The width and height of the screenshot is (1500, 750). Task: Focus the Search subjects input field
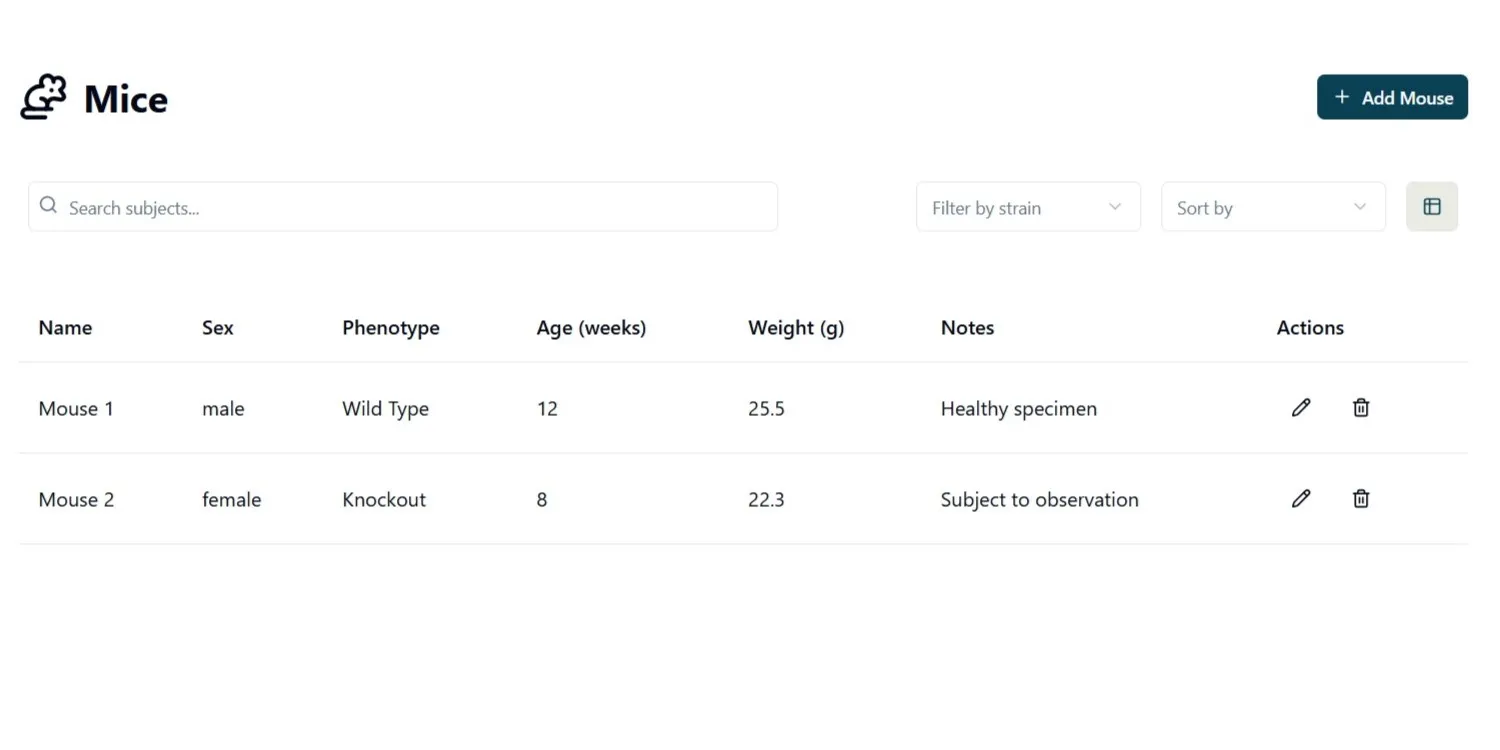pos(410,208)
